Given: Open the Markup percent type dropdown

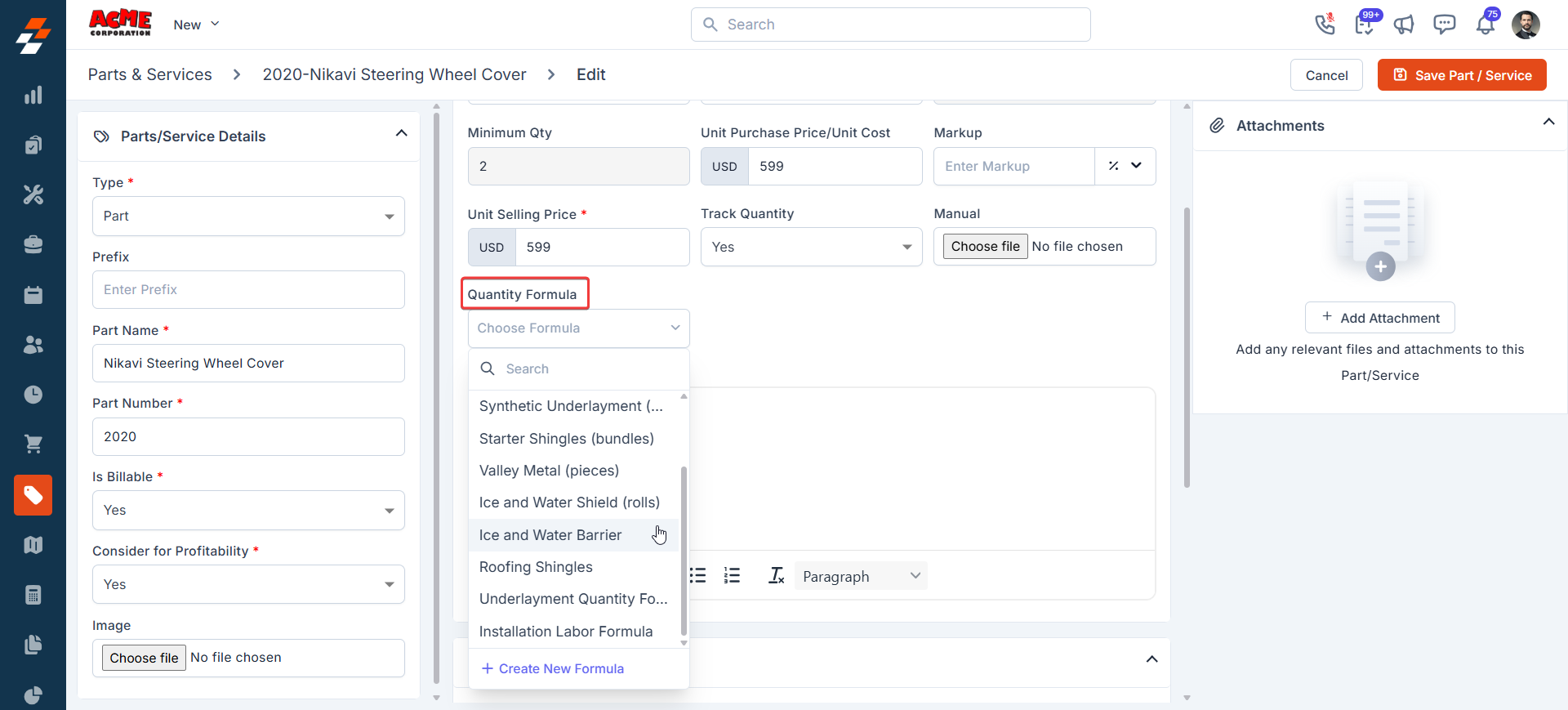Looking at the screenshot, I should point(1125,166).
